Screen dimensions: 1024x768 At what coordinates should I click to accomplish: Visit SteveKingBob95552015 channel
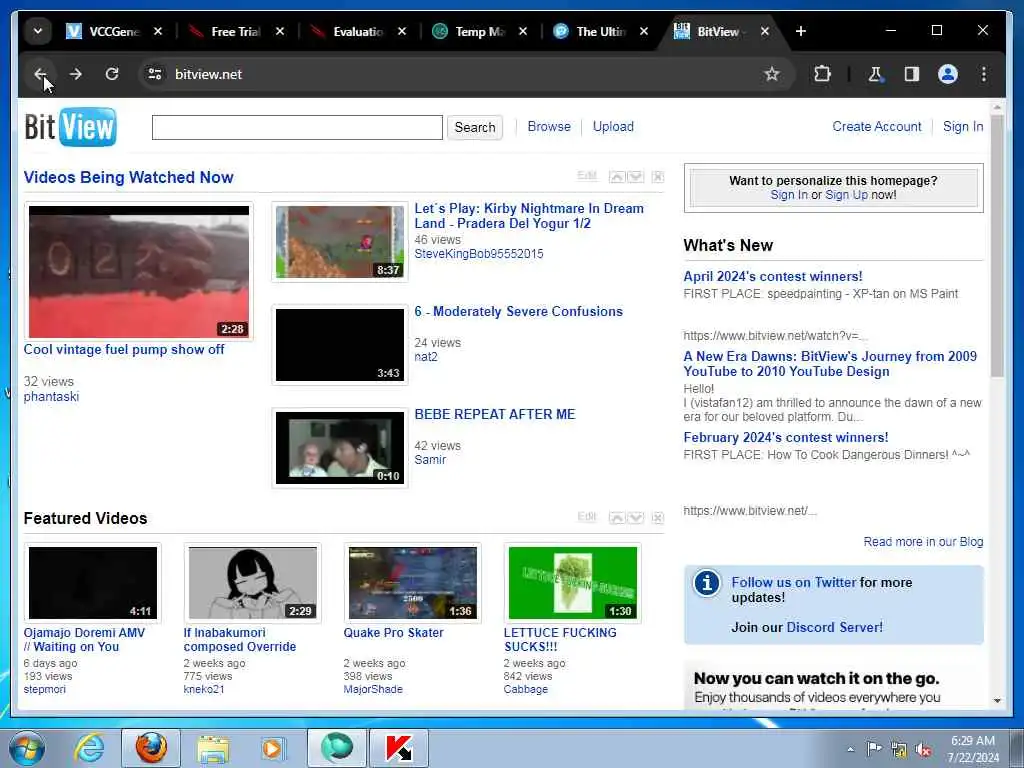click(x=479, y=254)
